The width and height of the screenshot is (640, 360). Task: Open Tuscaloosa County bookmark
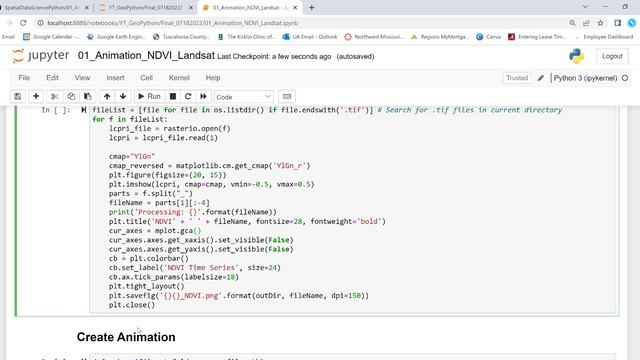(181, 37)
